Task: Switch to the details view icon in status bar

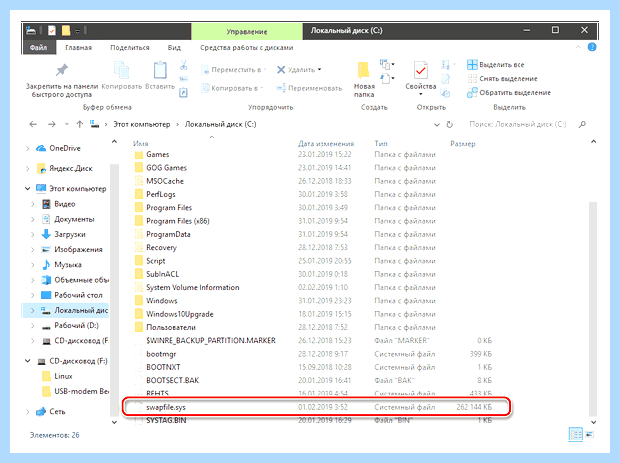Action: tap(575, 435)
